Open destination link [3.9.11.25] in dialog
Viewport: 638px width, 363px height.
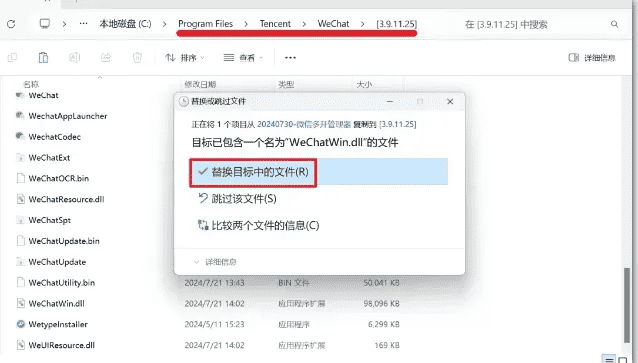click(398, 124)
